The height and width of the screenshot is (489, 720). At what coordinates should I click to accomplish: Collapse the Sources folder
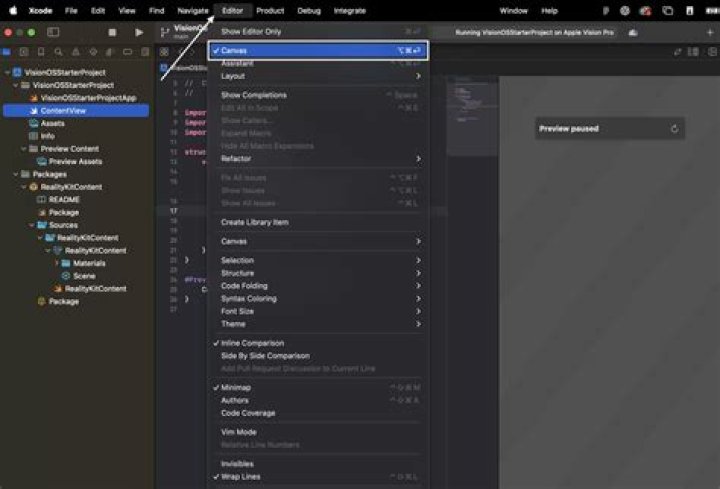click(x=32, y=225)
